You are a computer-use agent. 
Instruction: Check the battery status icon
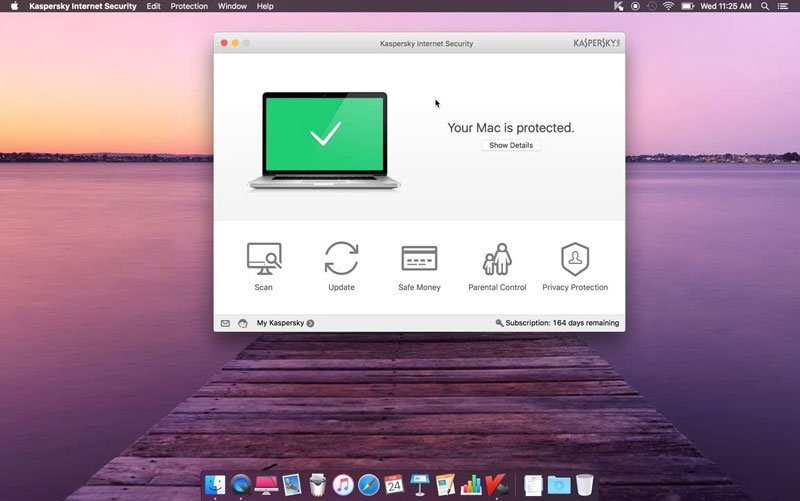tap(688, 6)
